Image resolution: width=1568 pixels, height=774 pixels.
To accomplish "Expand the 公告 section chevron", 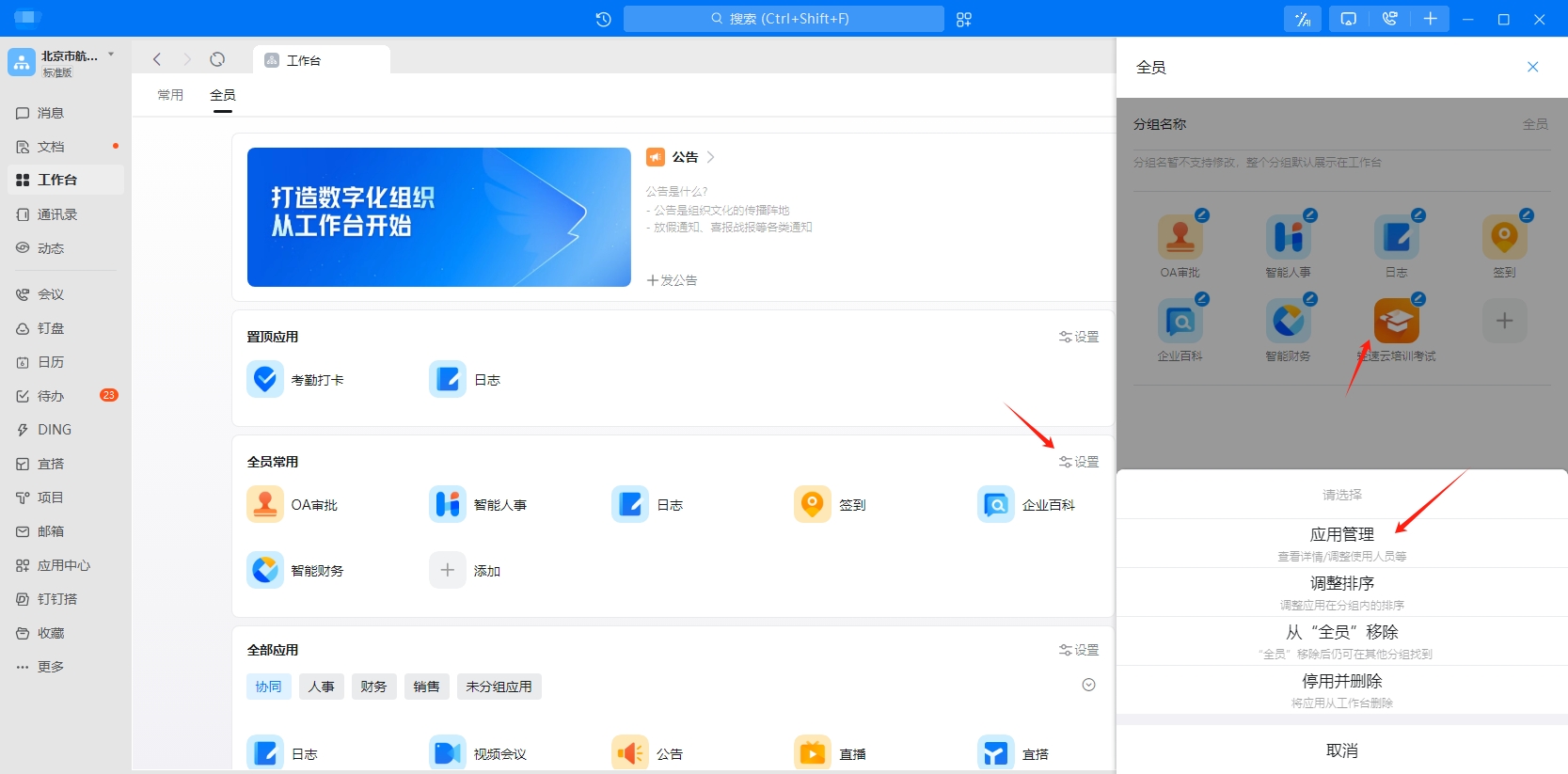I will coord(711,157).
